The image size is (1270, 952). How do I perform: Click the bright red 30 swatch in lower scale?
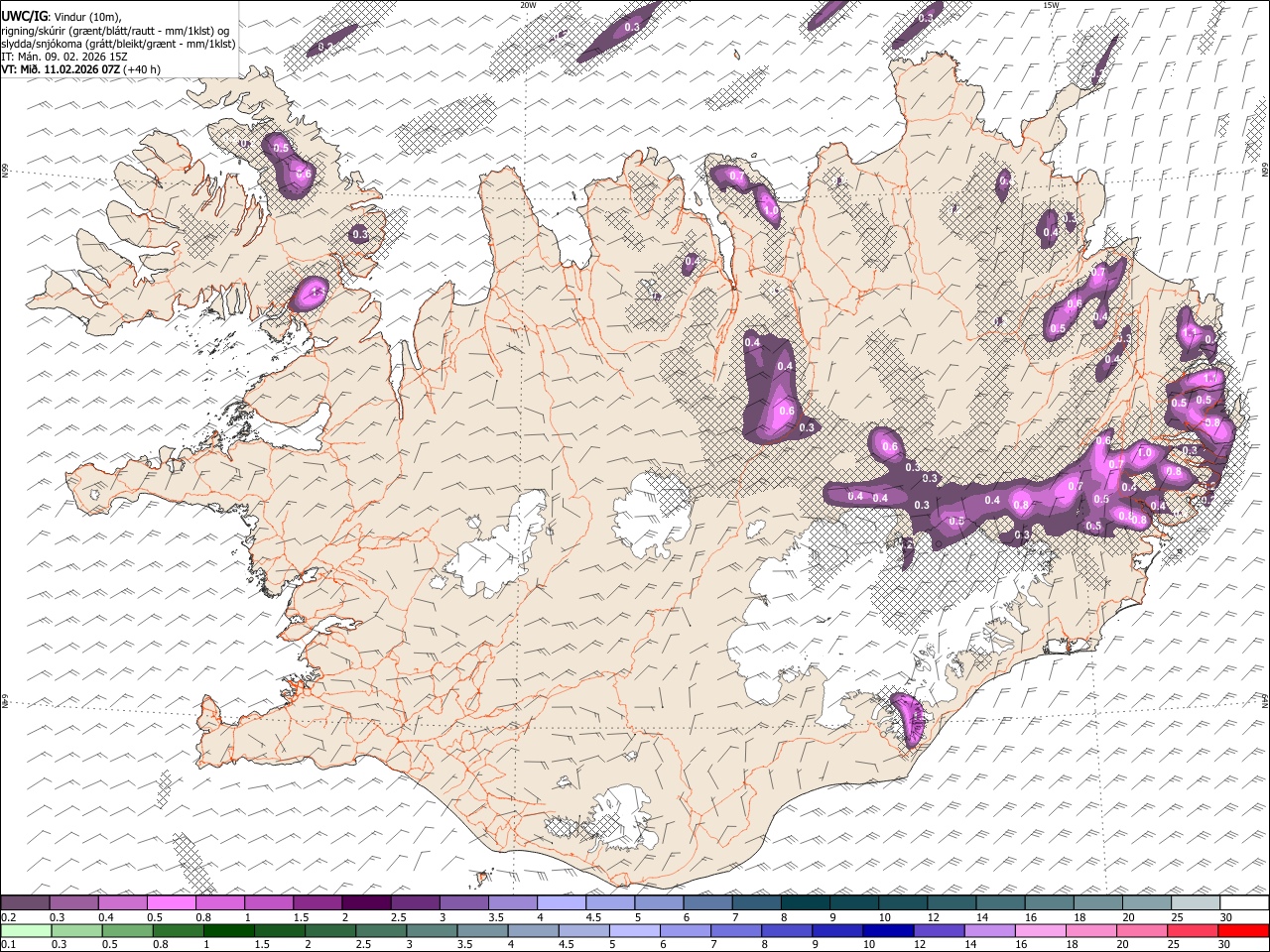pyautogui.click(x=1243, y=930)
